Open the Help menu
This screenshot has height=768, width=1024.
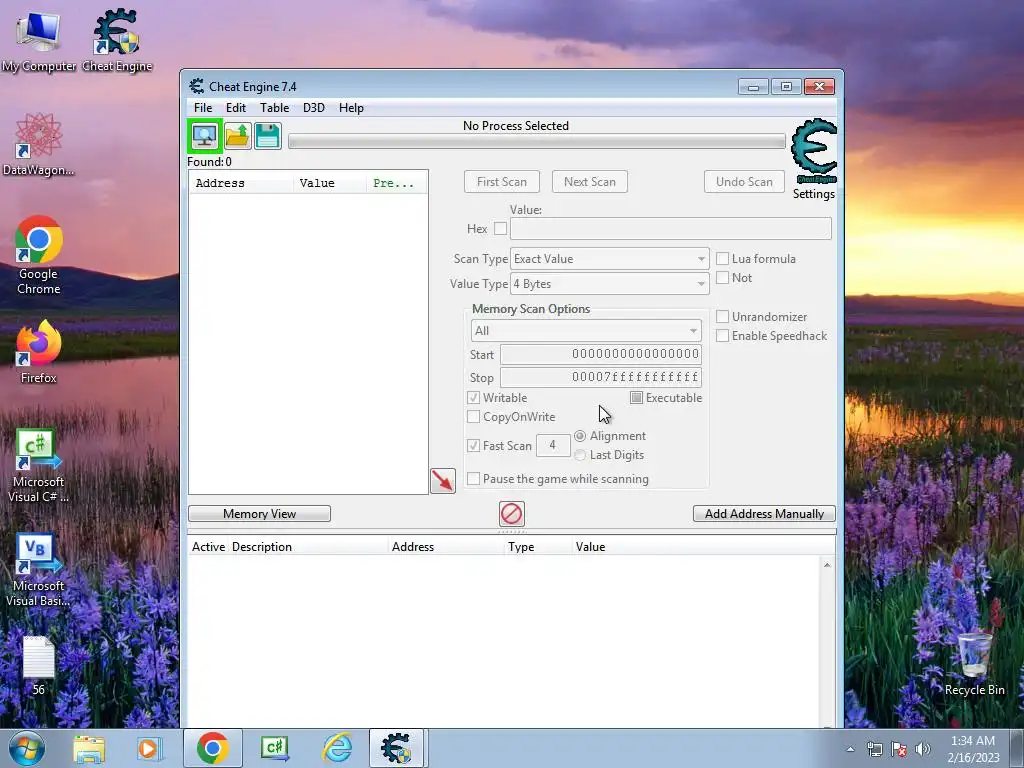tap(351, 108)
